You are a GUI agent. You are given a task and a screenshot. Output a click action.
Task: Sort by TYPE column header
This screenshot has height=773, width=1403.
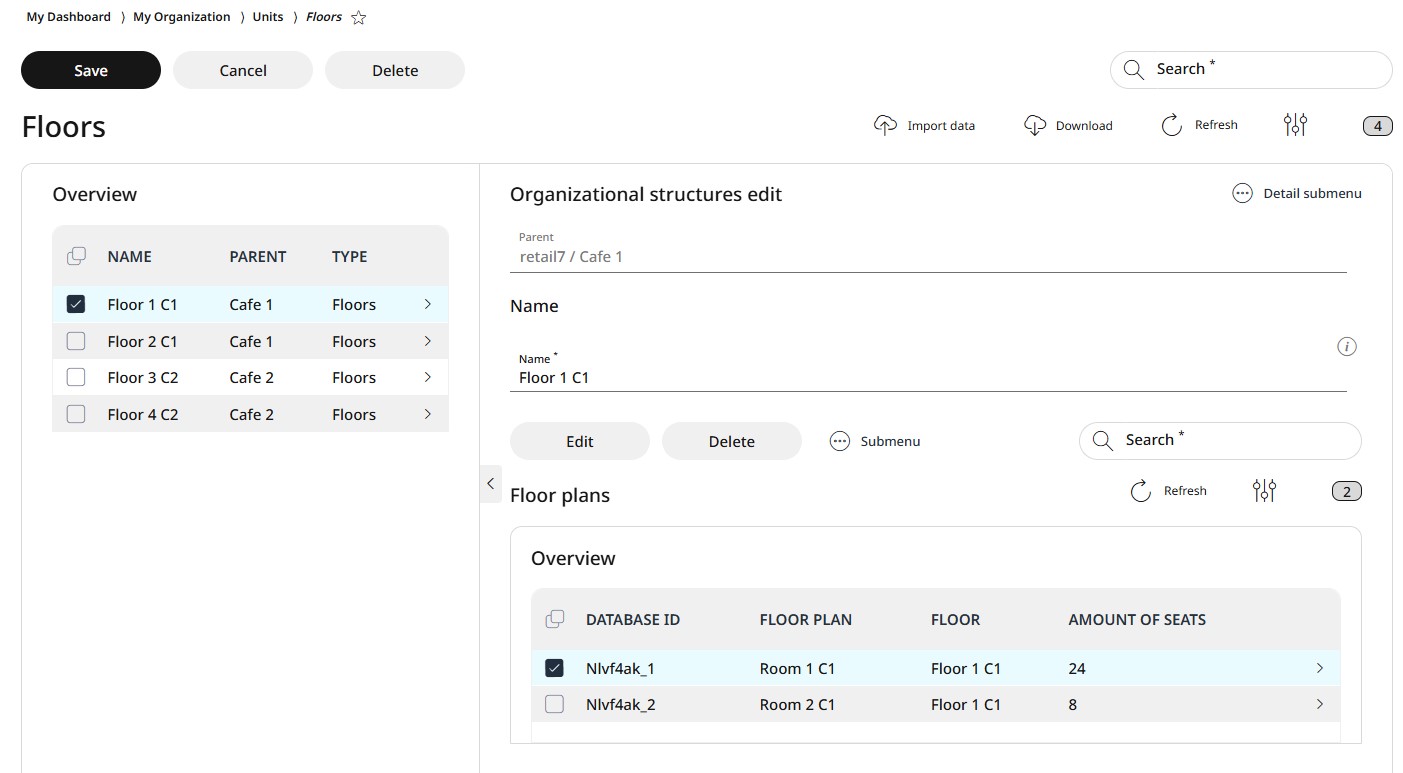click(x=350, y=257)
